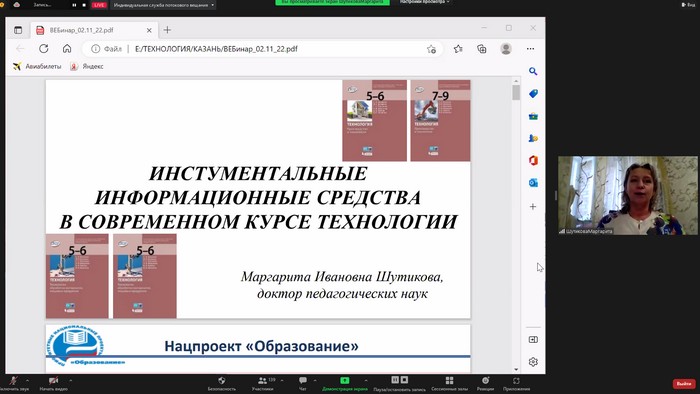700x394 pixels.
Task: Click ШутиковаМаргарита speaker video thumbnail
Action: coord(627,195)
